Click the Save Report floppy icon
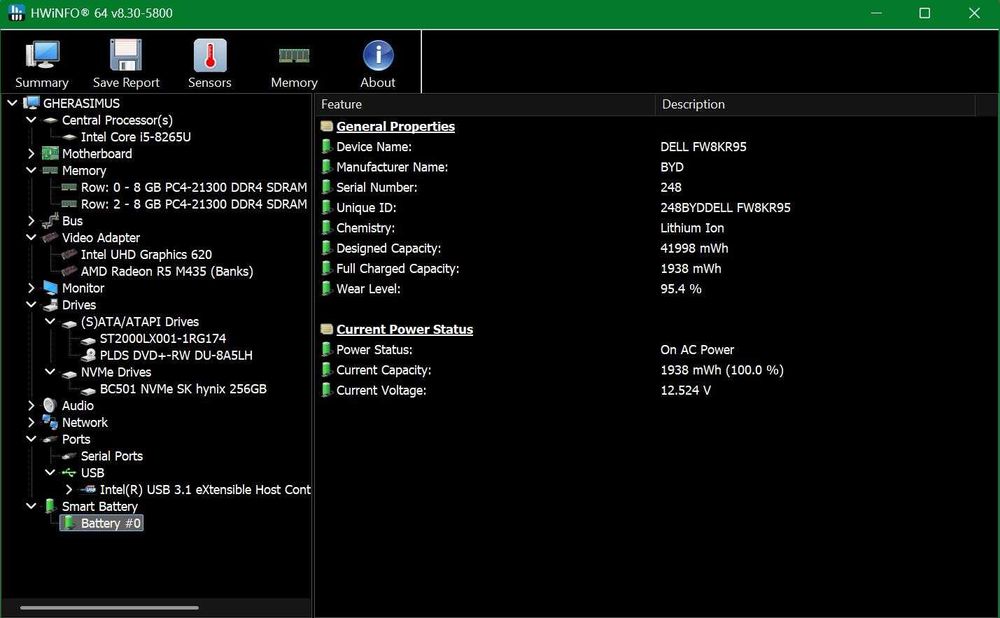Screen dimensions: 1000x618 tap(126, 55)
